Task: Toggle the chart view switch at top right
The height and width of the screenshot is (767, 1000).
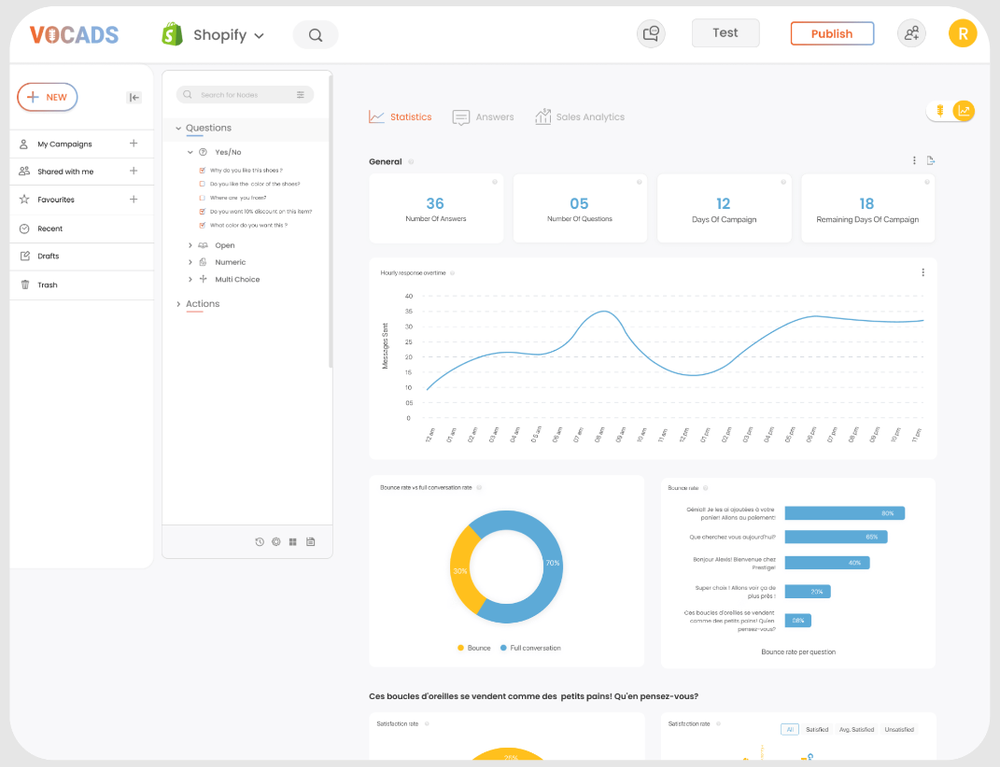Action: pos(950,113)
